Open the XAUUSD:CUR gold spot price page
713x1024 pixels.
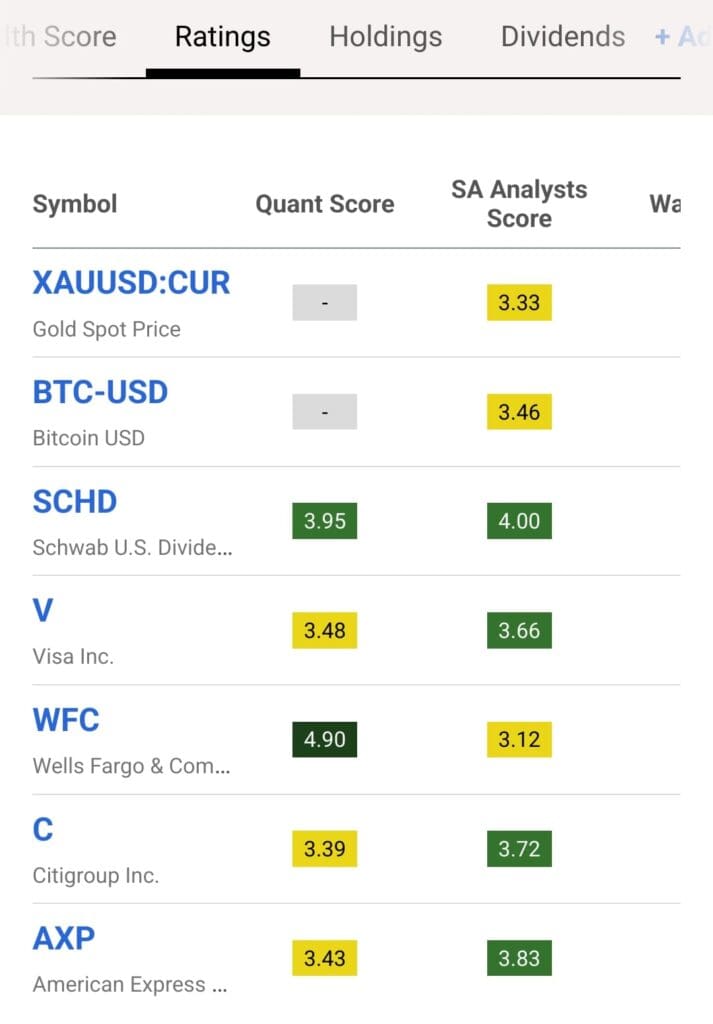pyautogui.click(x=131, y=282)
